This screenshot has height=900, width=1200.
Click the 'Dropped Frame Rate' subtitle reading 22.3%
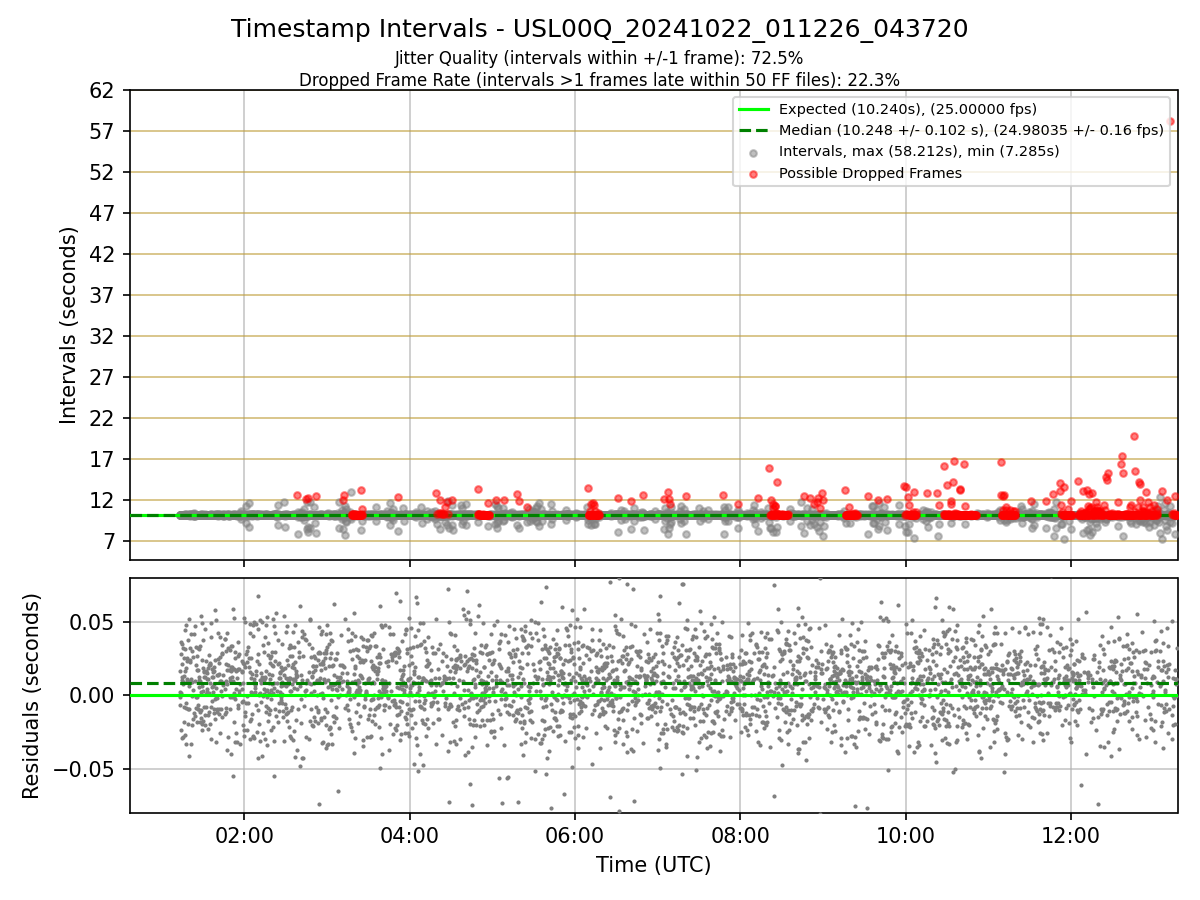[599, 80]
